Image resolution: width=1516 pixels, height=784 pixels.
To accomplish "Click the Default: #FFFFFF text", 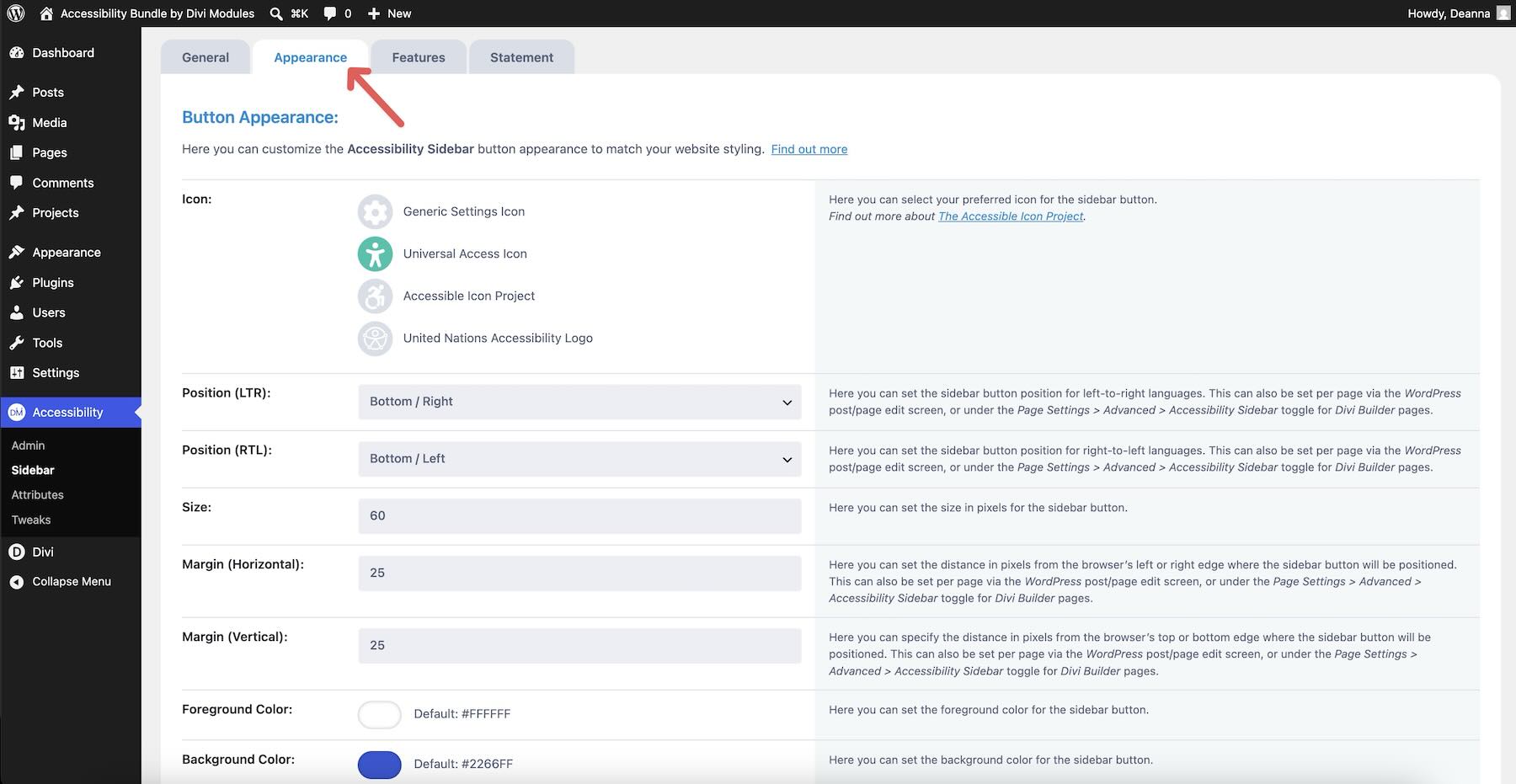I will pos(462,714).
